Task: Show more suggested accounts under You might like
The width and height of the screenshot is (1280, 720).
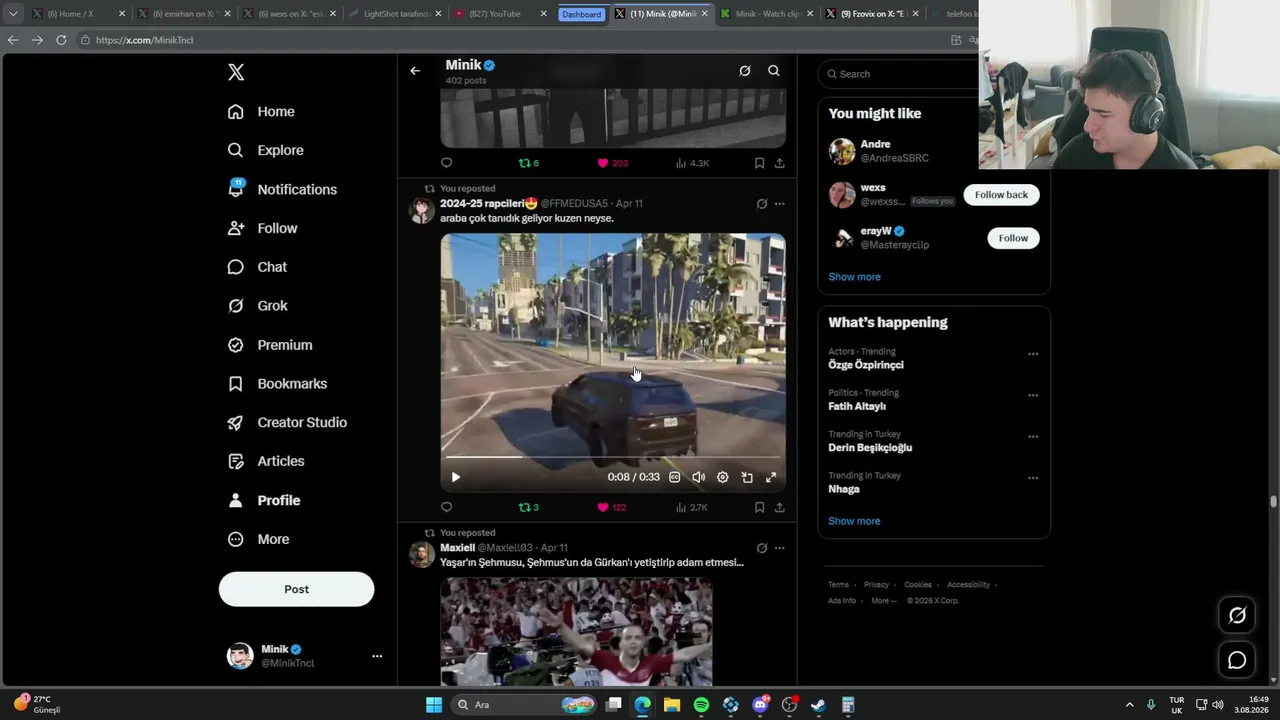Action: point(854,277)
